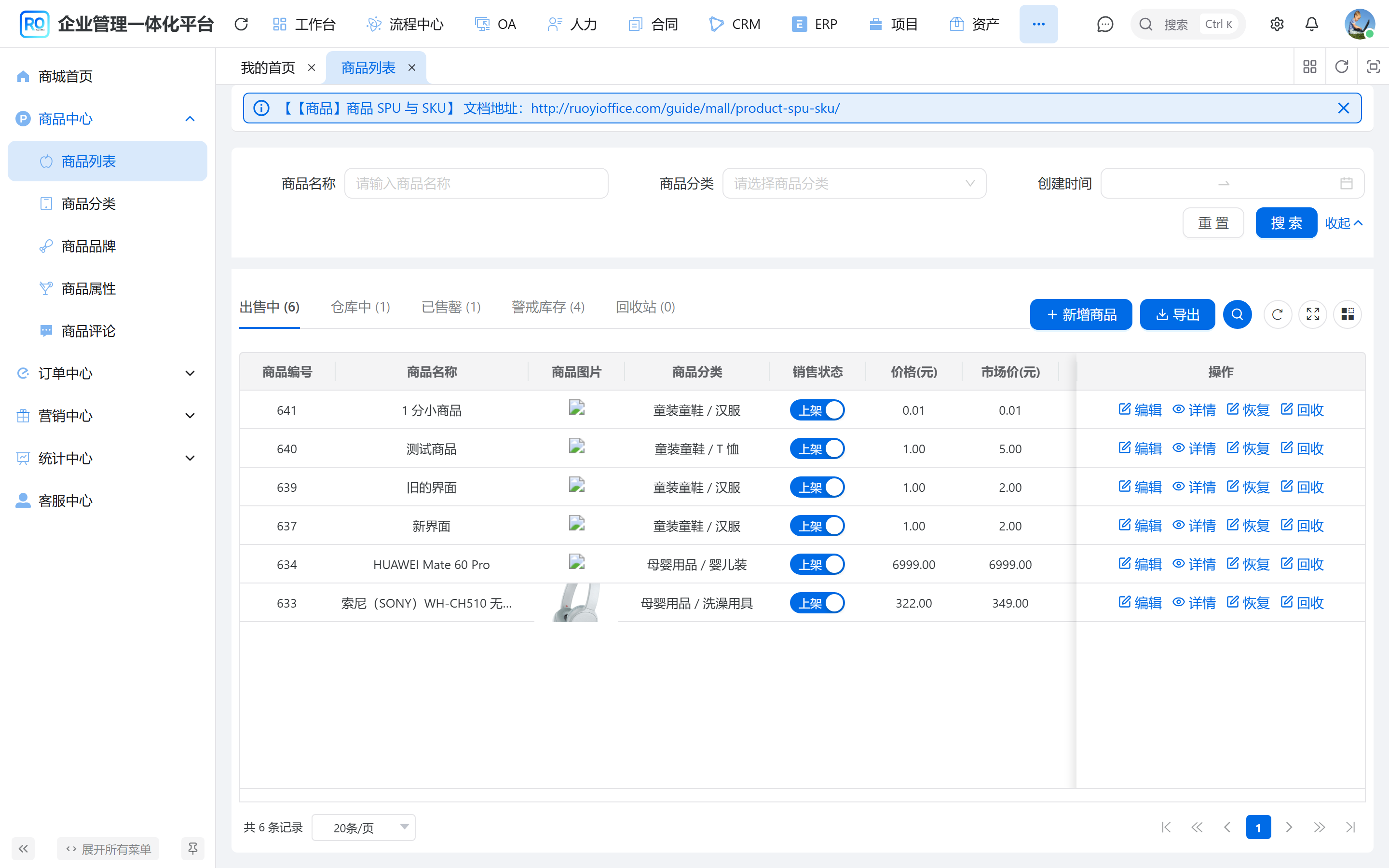Image resolution: width=1389 pixels, height=868 pixels.
Task: Click the 重置 reset button
Action: (x=1213, y=223)
